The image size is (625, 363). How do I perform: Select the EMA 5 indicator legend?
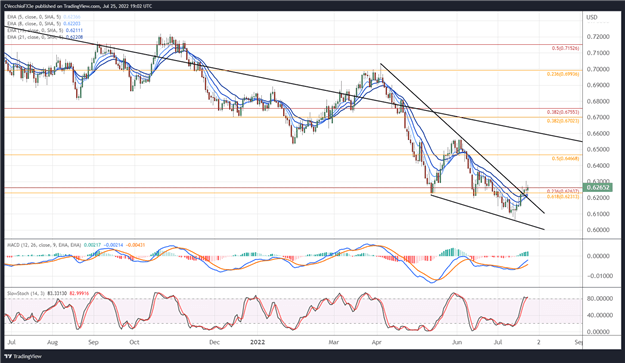click(44, 17)
